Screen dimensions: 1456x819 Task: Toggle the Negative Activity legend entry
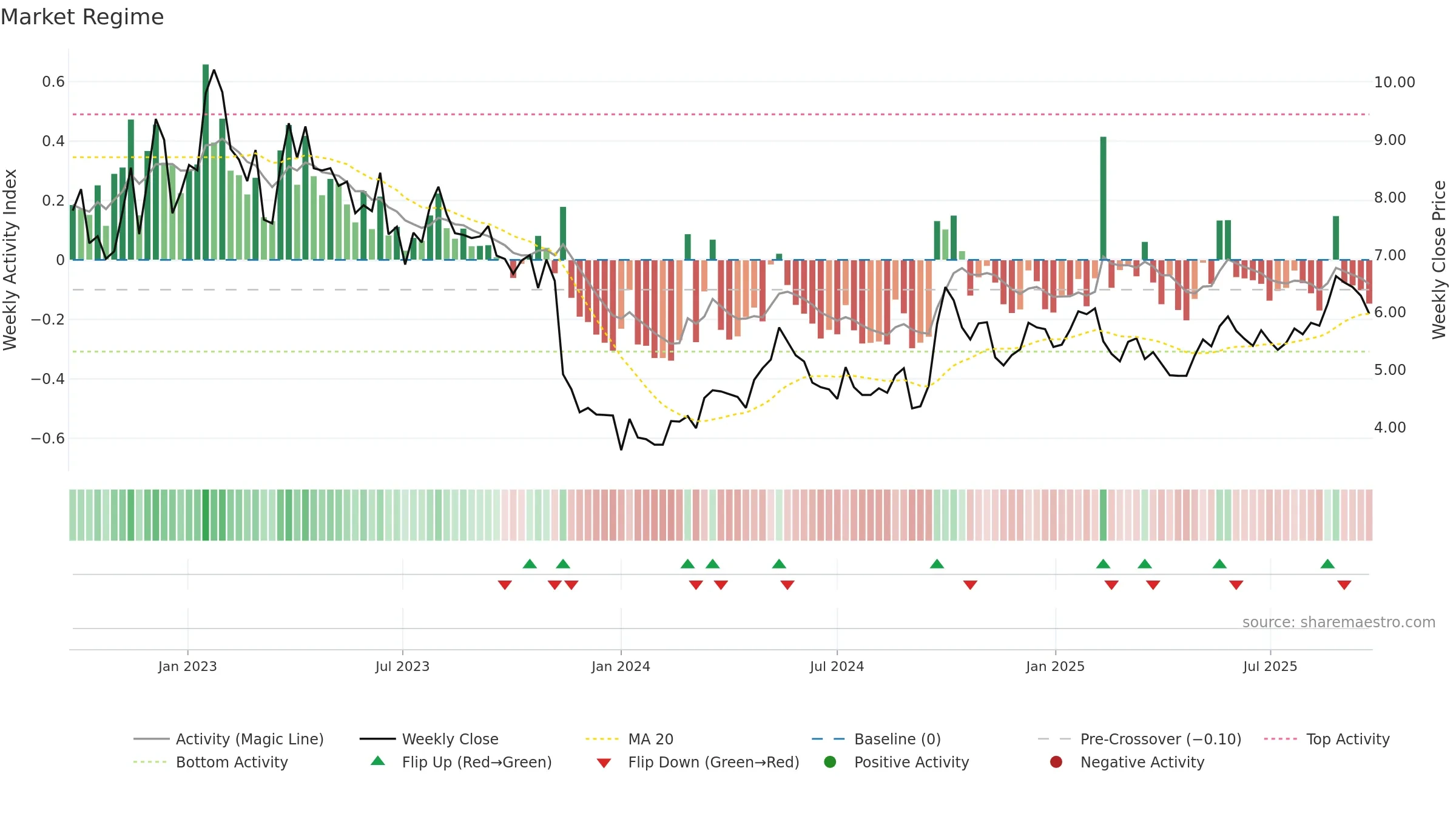pyautogui.click(x=1127, y=762)
